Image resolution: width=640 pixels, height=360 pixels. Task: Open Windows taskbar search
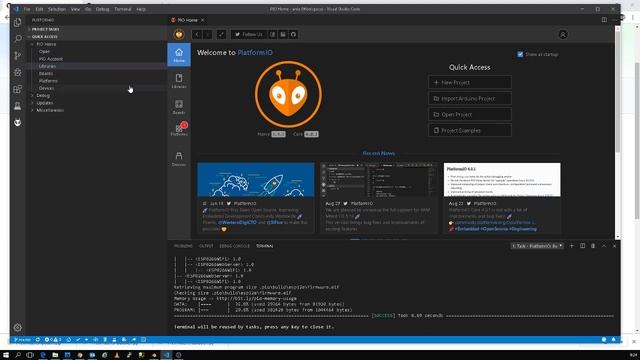coord(18,355)
